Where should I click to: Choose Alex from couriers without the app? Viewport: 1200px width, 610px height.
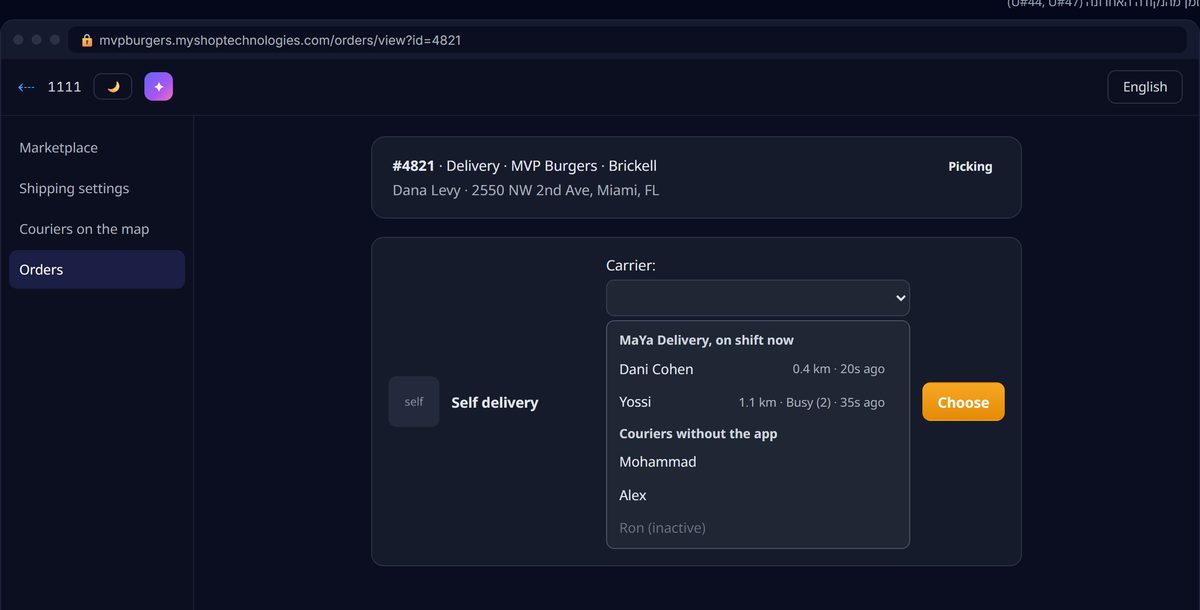point(758,495)
